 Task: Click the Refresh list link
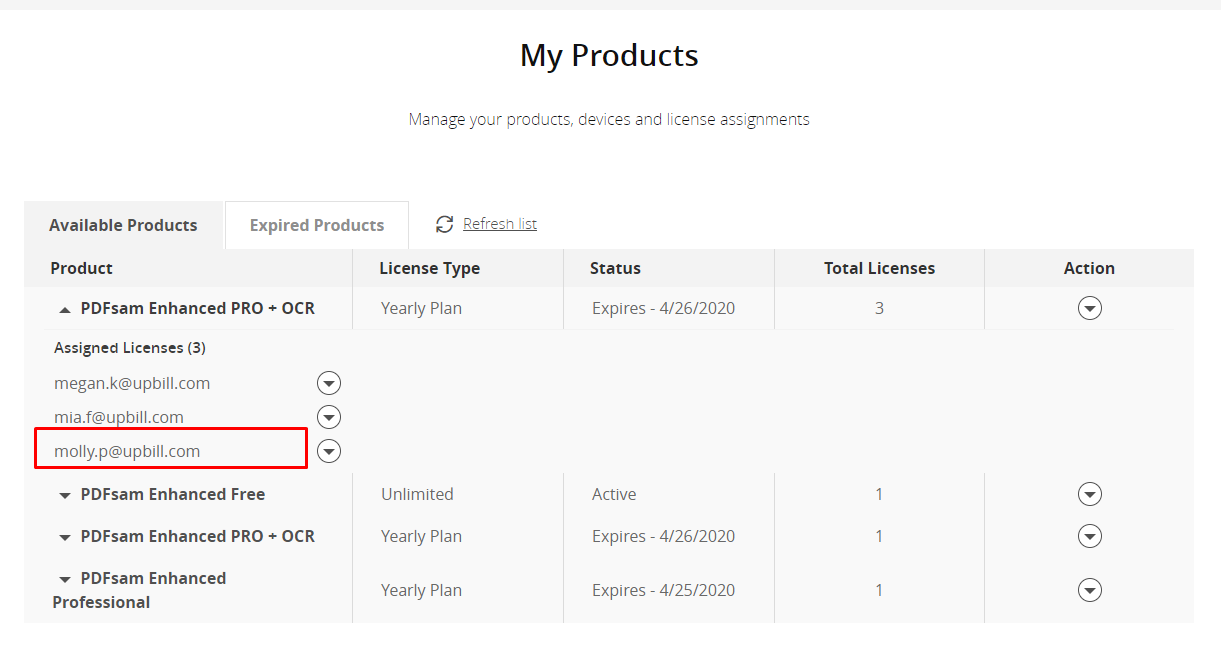click(x=500, y=224)
